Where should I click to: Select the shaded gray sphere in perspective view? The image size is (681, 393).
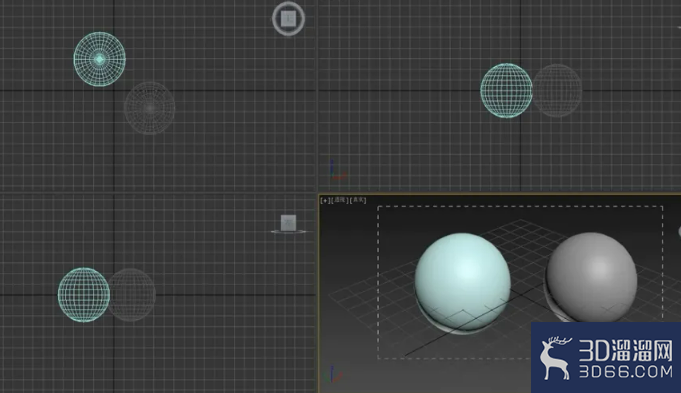click(592, 278)
